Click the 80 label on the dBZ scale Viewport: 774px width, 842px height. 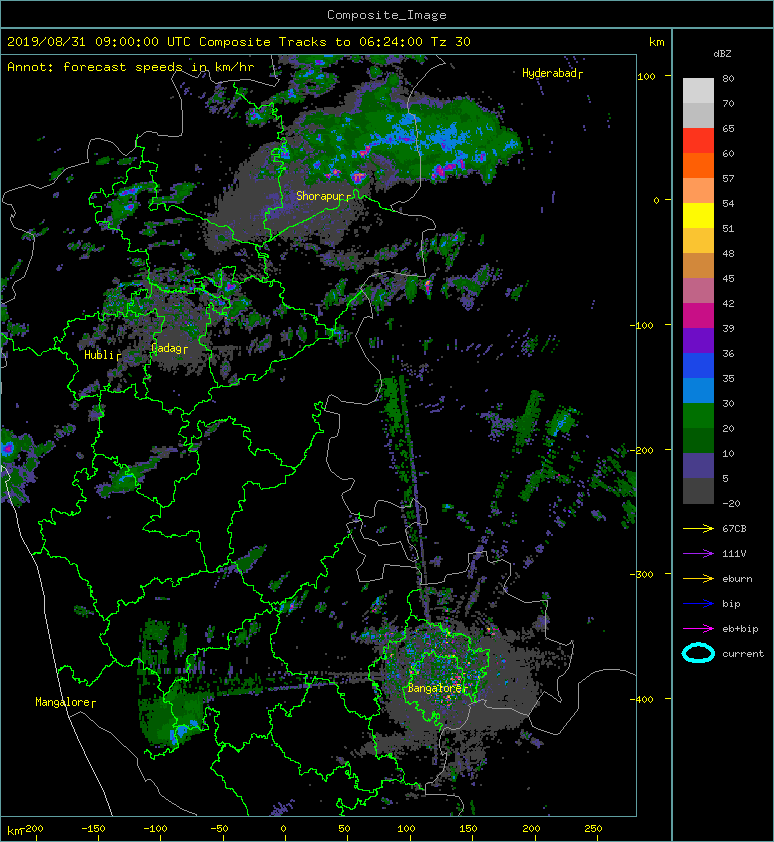coord(728,78)
